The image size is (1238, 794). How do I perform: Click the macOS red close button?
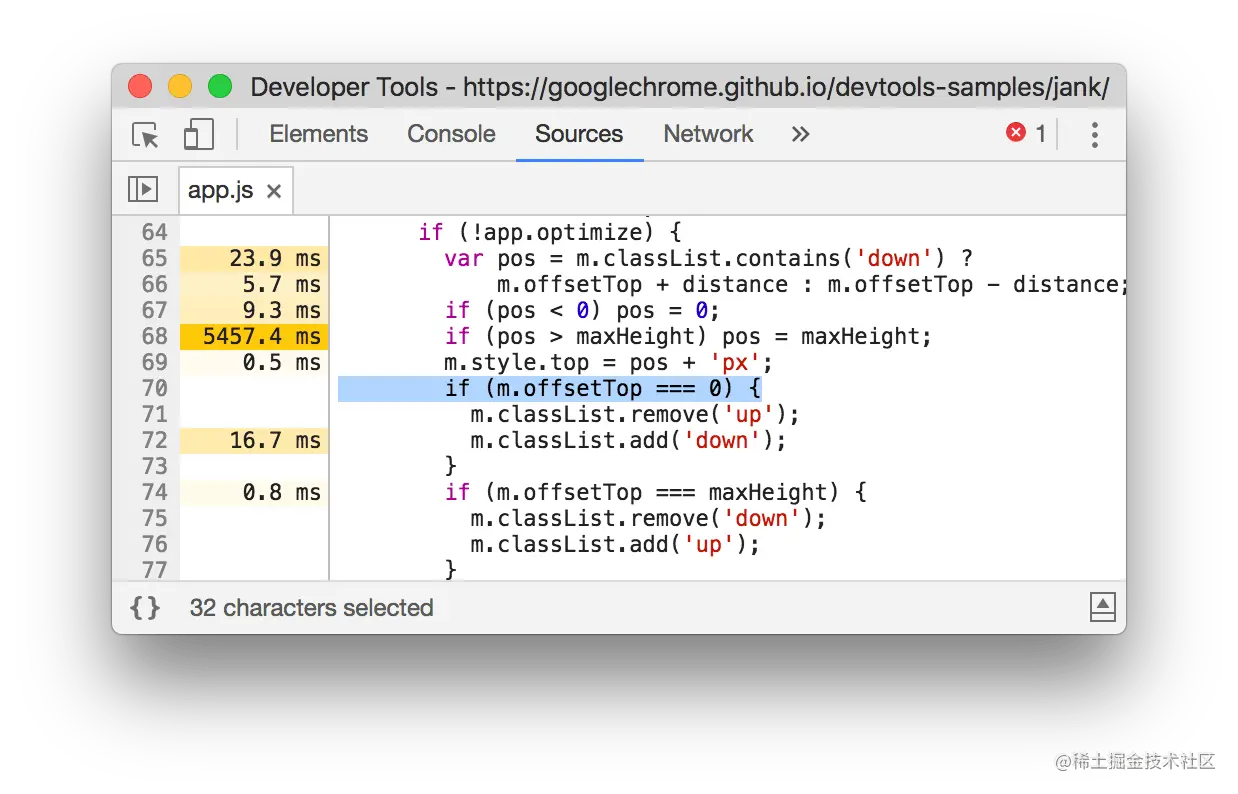(140, 87)
